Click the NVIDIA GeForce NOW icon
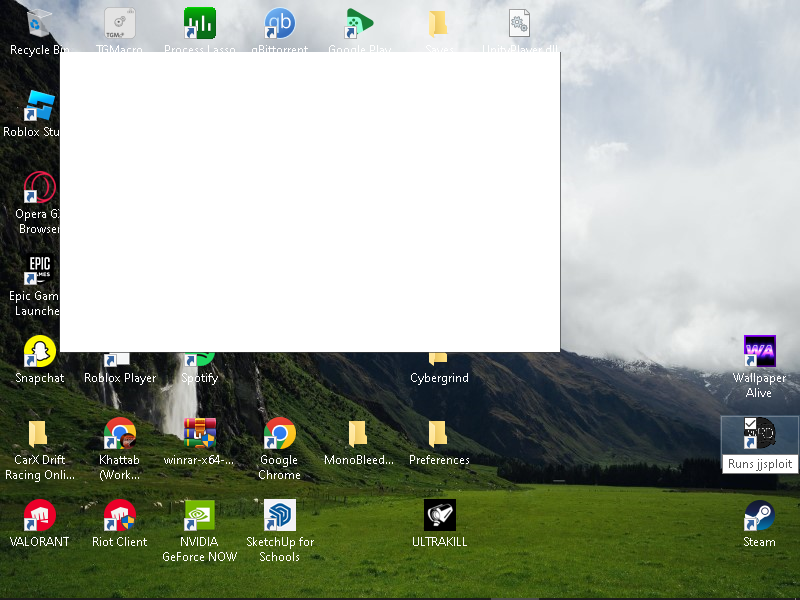 (x=199, y=515)
